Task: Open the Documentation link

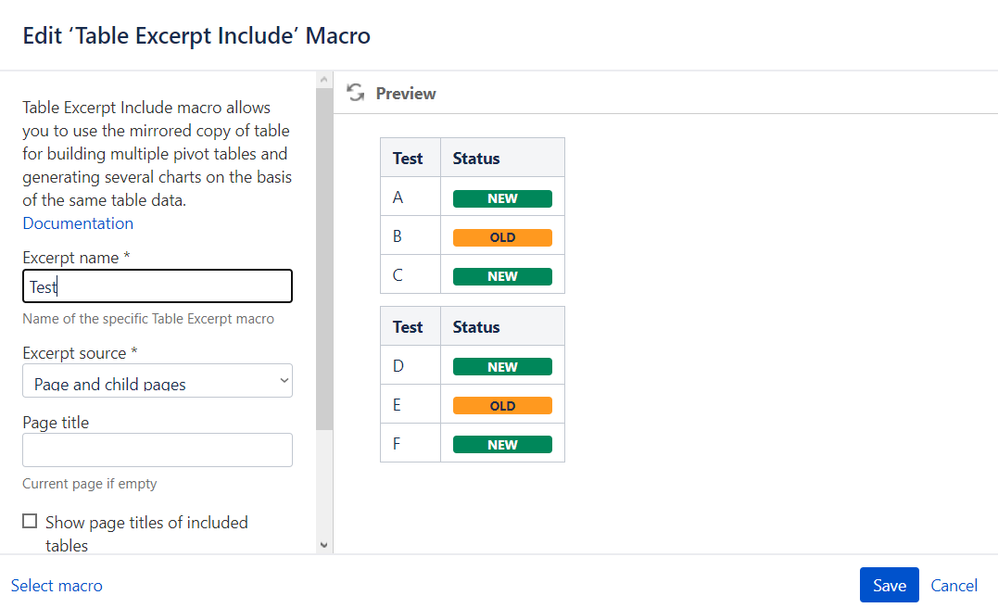Action: [x=78, y=223]
